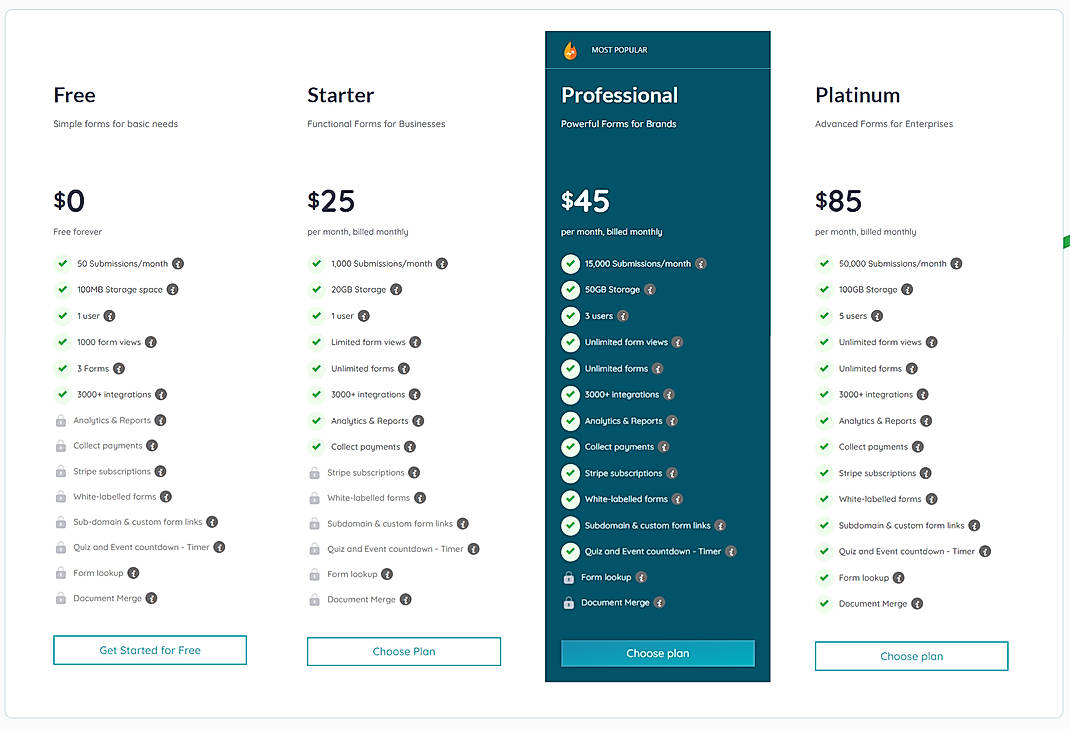
Task: Click Platinum 'Unlimited form views' text
Action: click(880, 342)
